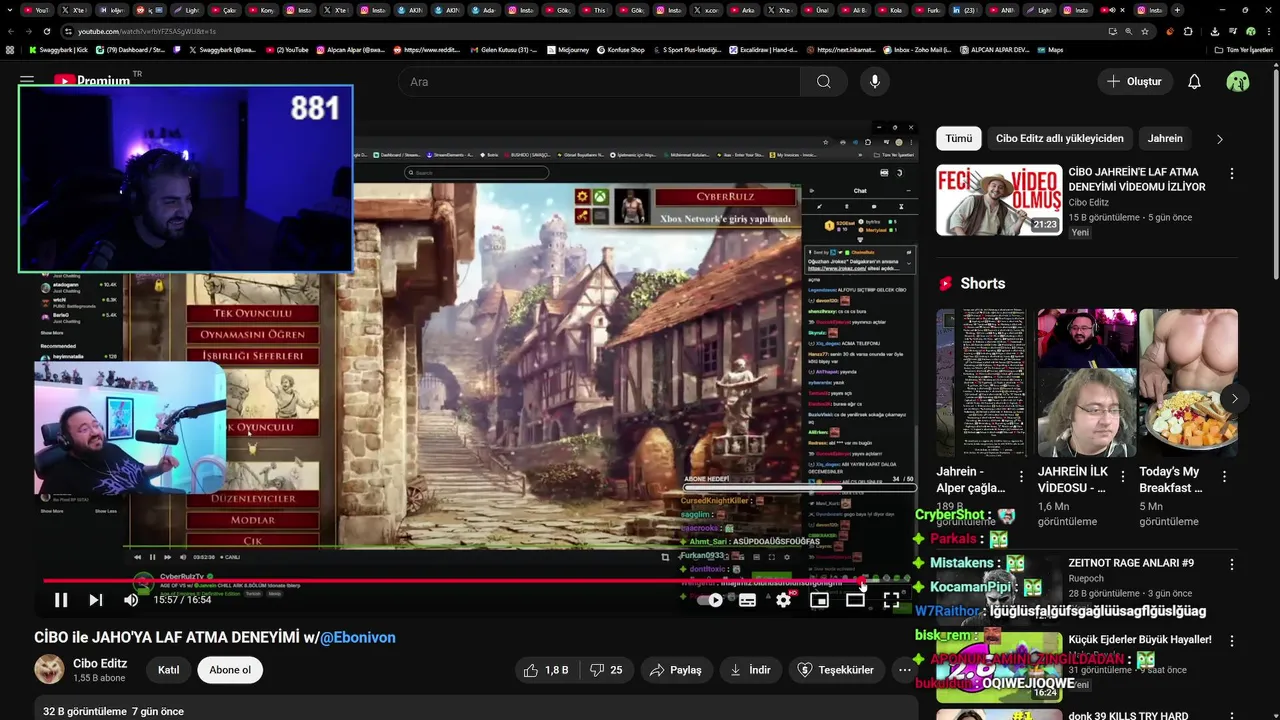Open the YouTube guide hamburger menu
The image size is (1280, 720).
27,80
